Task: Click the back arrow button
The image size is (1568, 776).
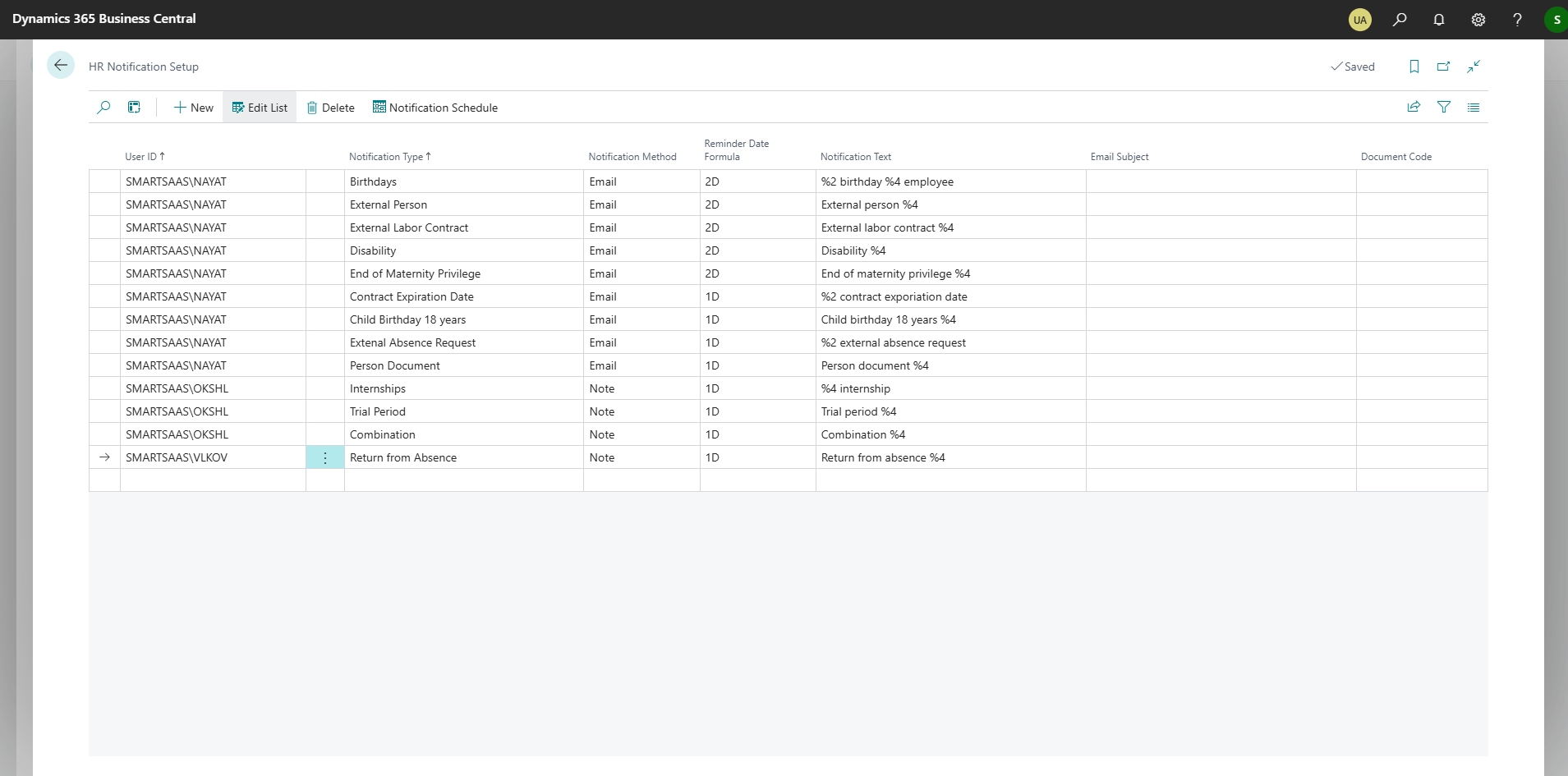Action: coord(61,66)
